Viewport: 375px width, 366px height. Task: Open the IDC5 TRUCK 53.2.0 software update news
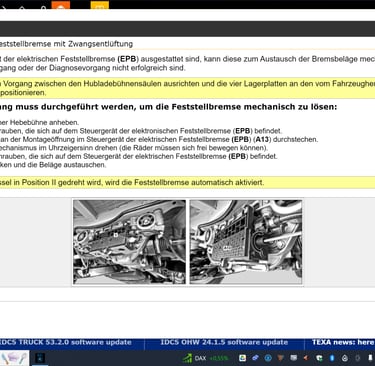click(x=66, y=342)
